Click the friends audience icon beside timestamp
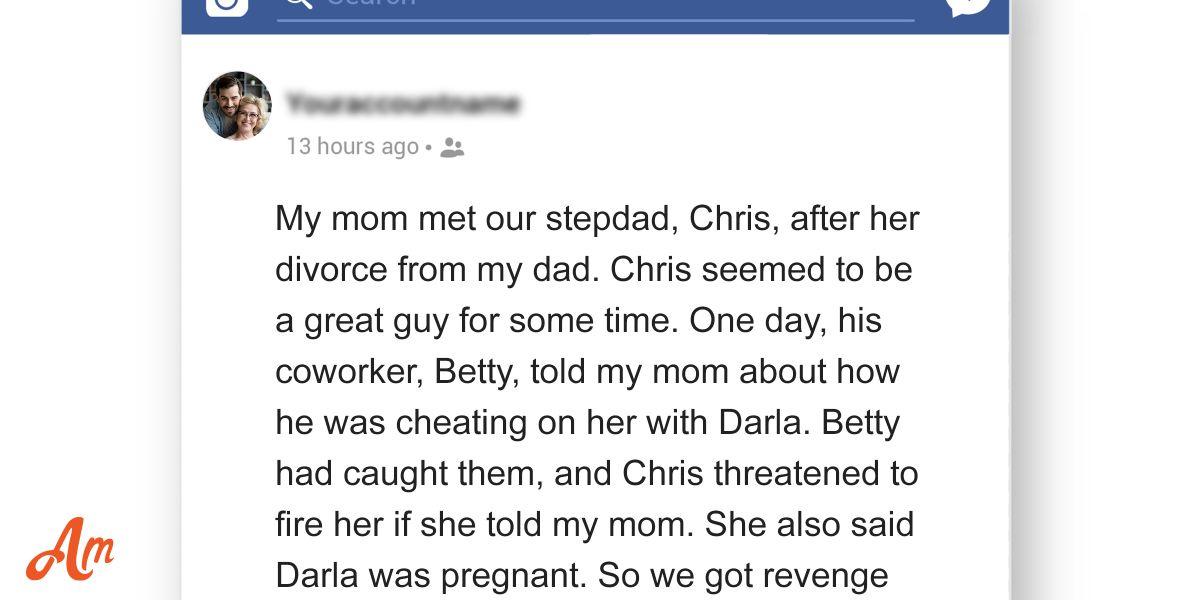The image size is (1200, 600). click(452, 148)
